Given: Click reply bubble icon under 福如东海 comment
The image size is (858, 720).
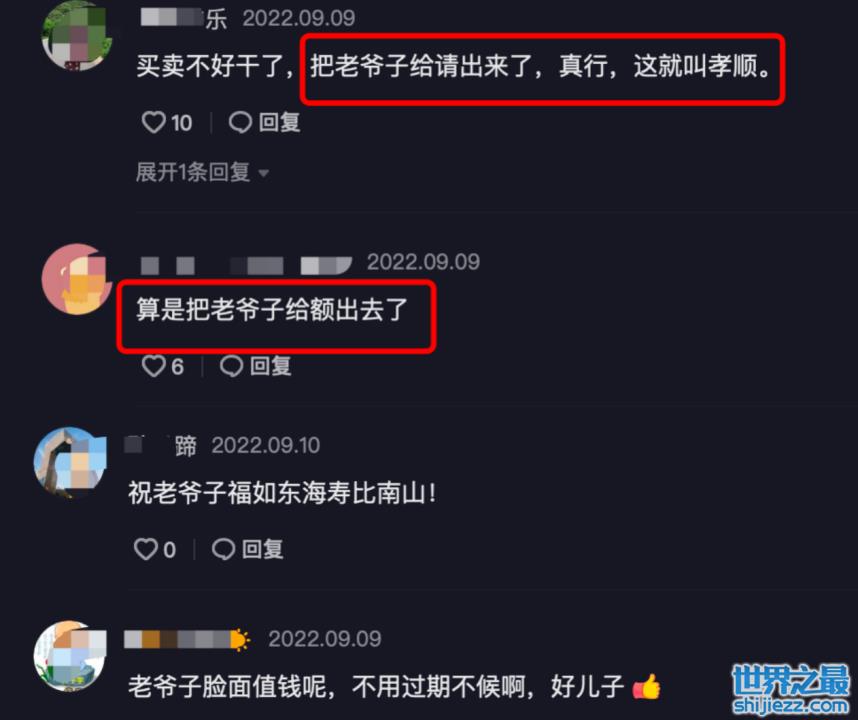Looking at the screenshot, I should coord(223,549).
